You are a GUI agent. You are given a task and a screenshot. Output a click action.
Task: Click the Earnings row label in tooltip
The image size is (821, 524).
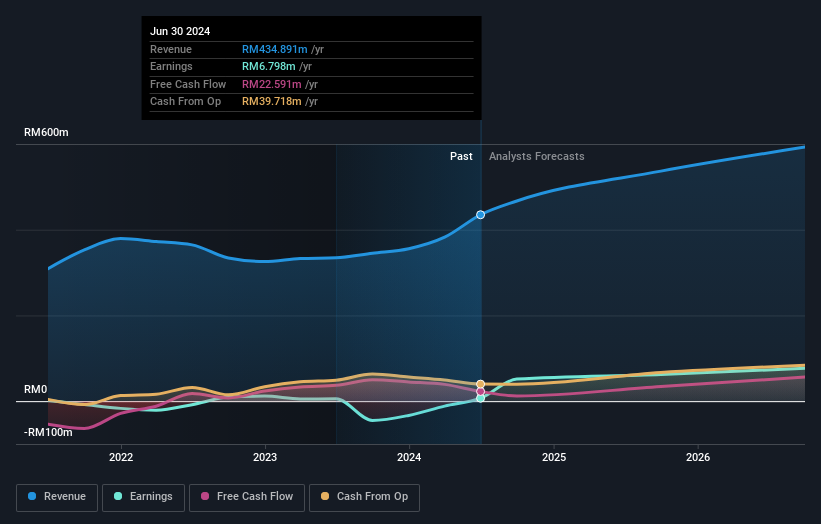point(171,66)
